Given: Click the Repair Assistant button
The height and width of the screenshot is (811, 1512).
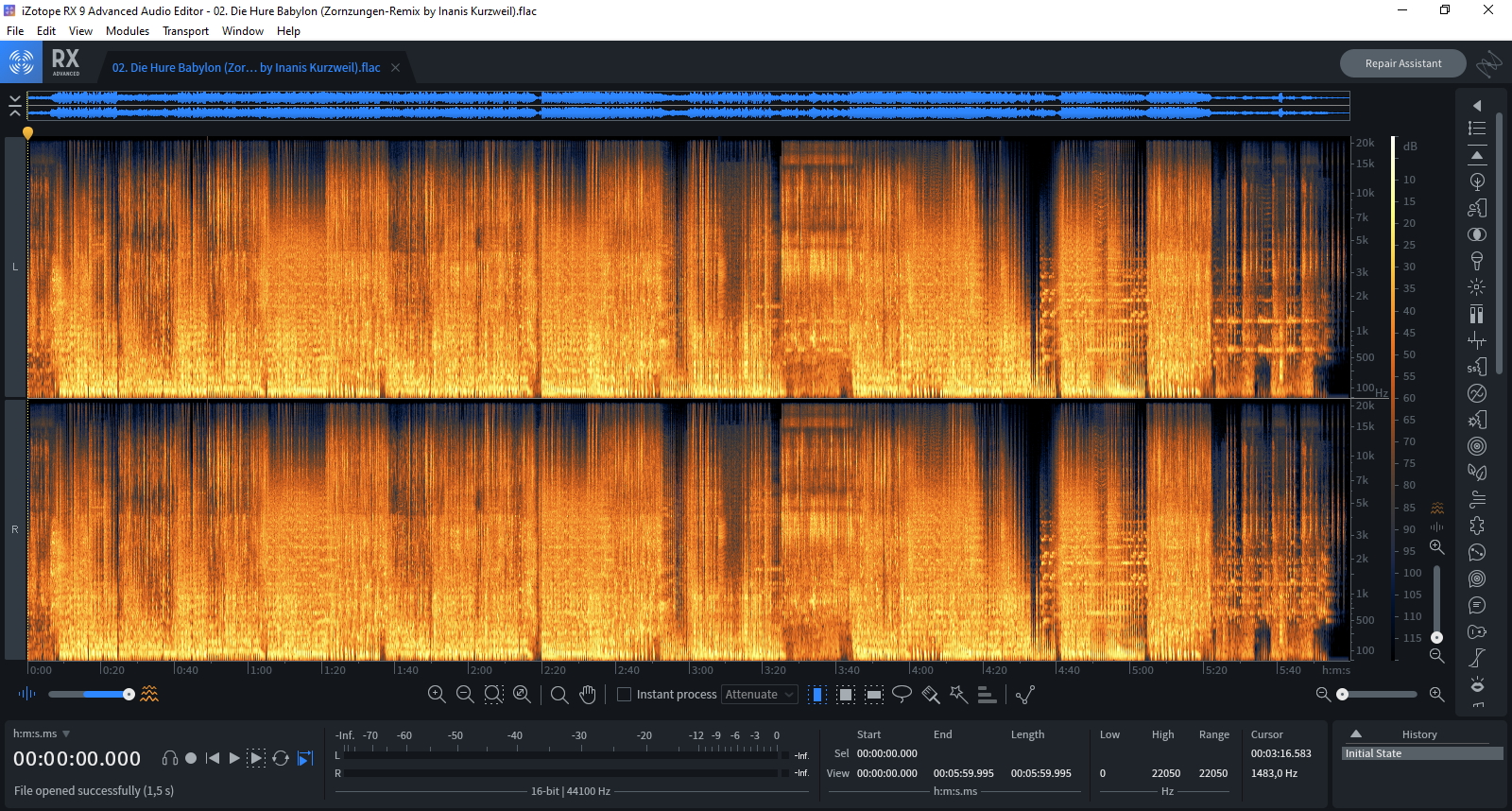Looking at the screenshot, I should pos(1402,63).
